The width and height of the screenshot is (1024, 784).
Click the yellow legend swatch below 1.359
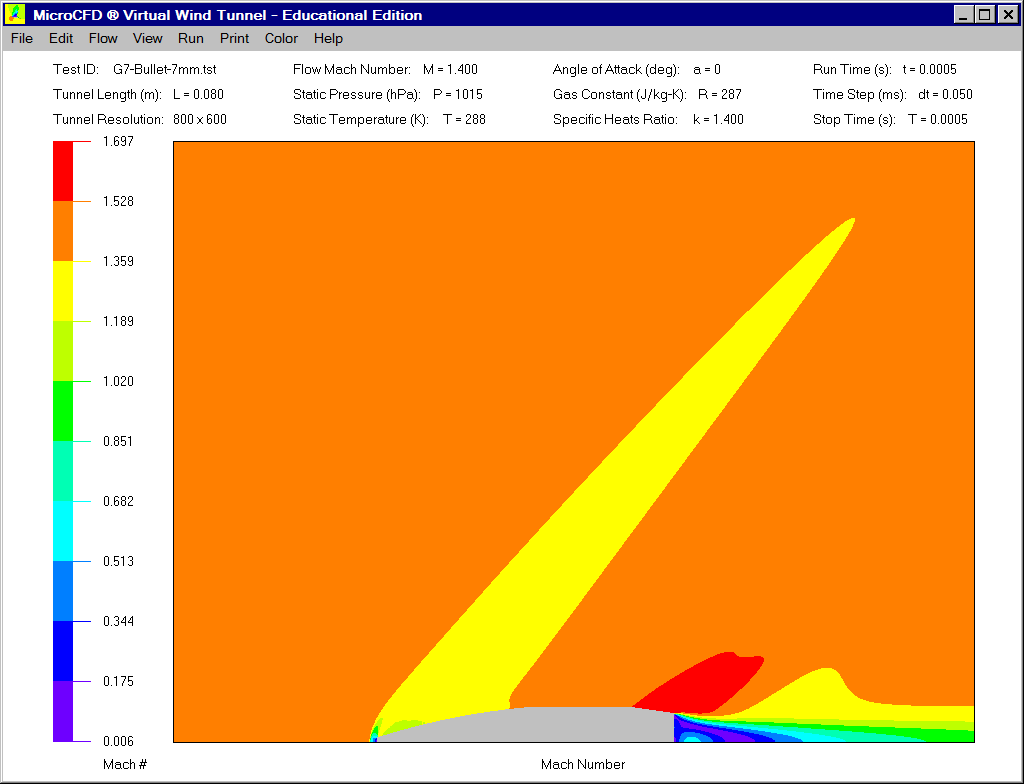(x=63, y=291)
